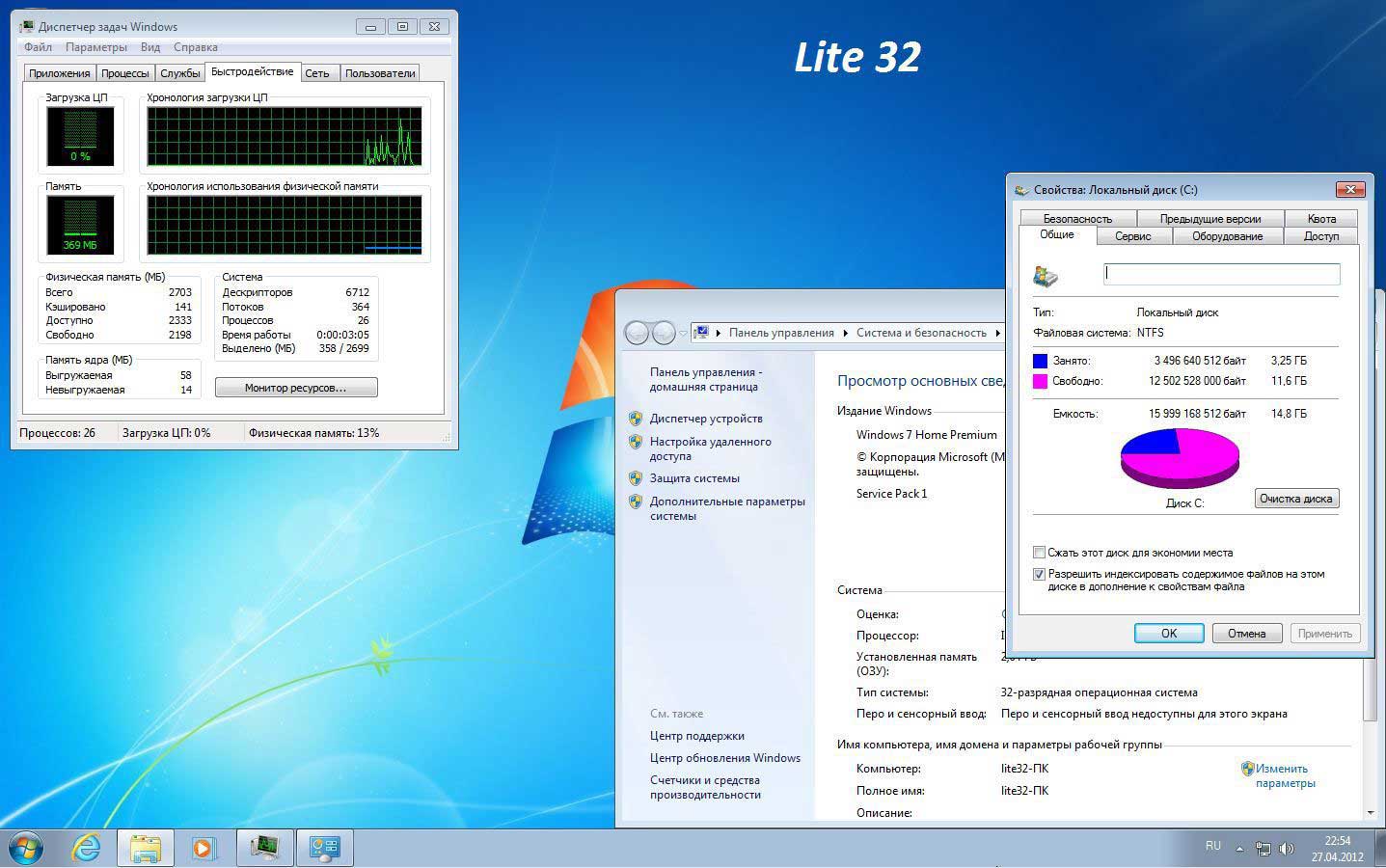This screenshot has height=868, width=1386.
Task: Open Windows Explorer folder icon in taskbar
Action: 146,848
